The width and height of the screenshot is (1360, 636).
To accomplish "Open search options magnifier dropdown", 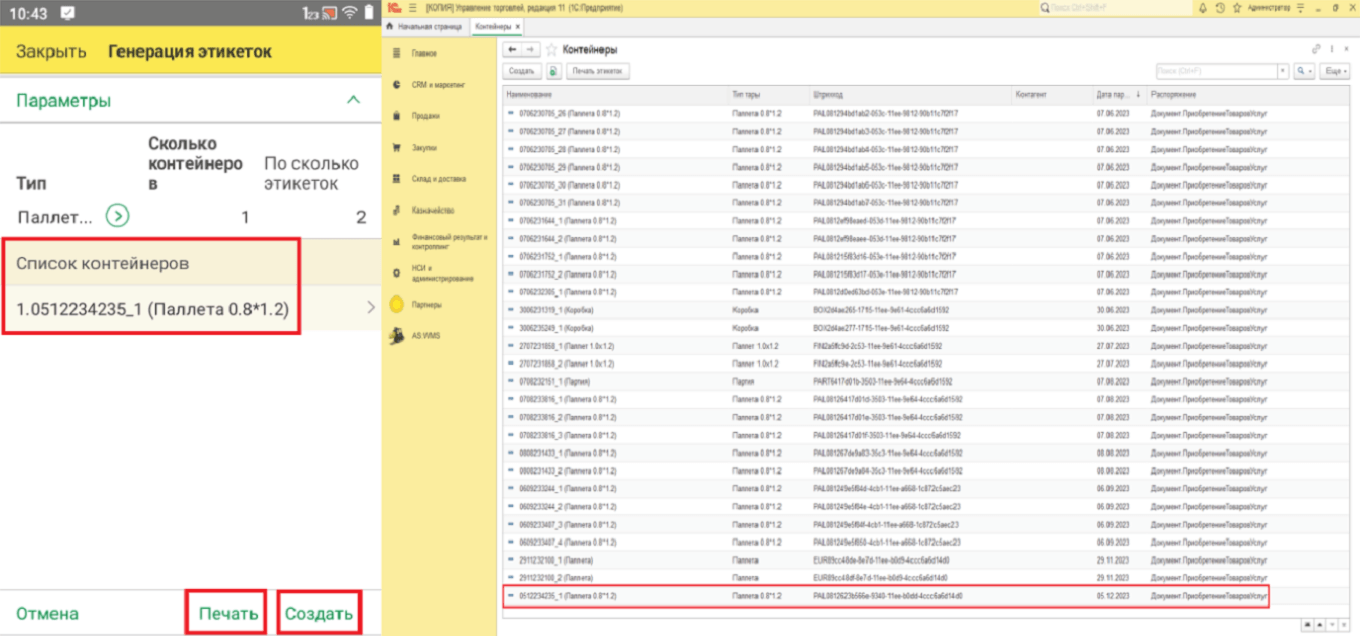I will (x=1304, y=71).
